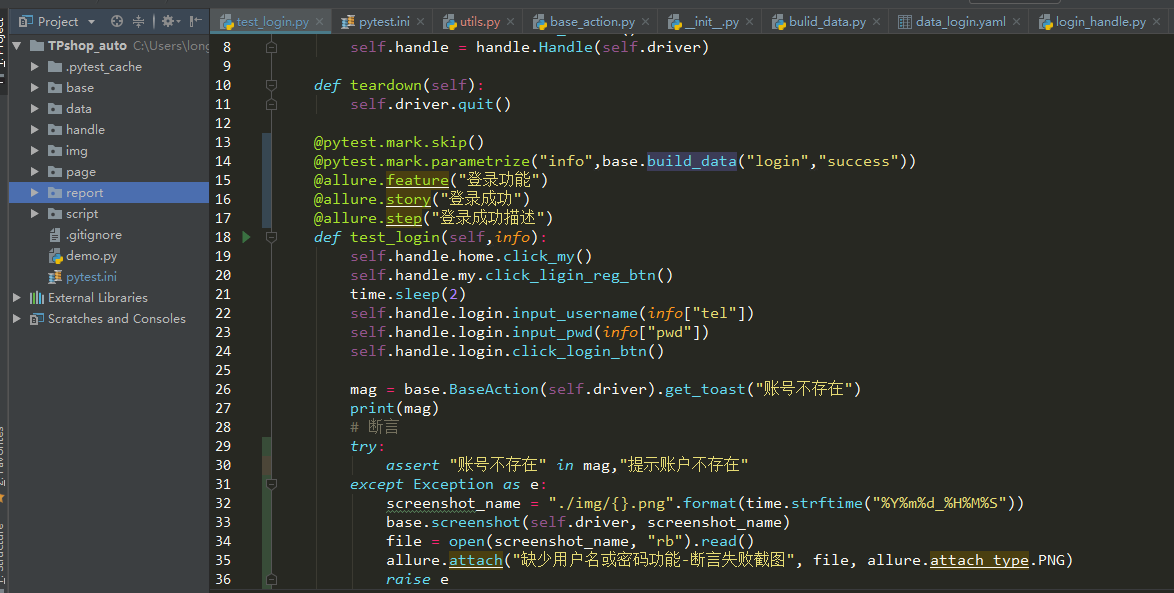
Task: Expand the report folder arrow
Action: (34, 192)
